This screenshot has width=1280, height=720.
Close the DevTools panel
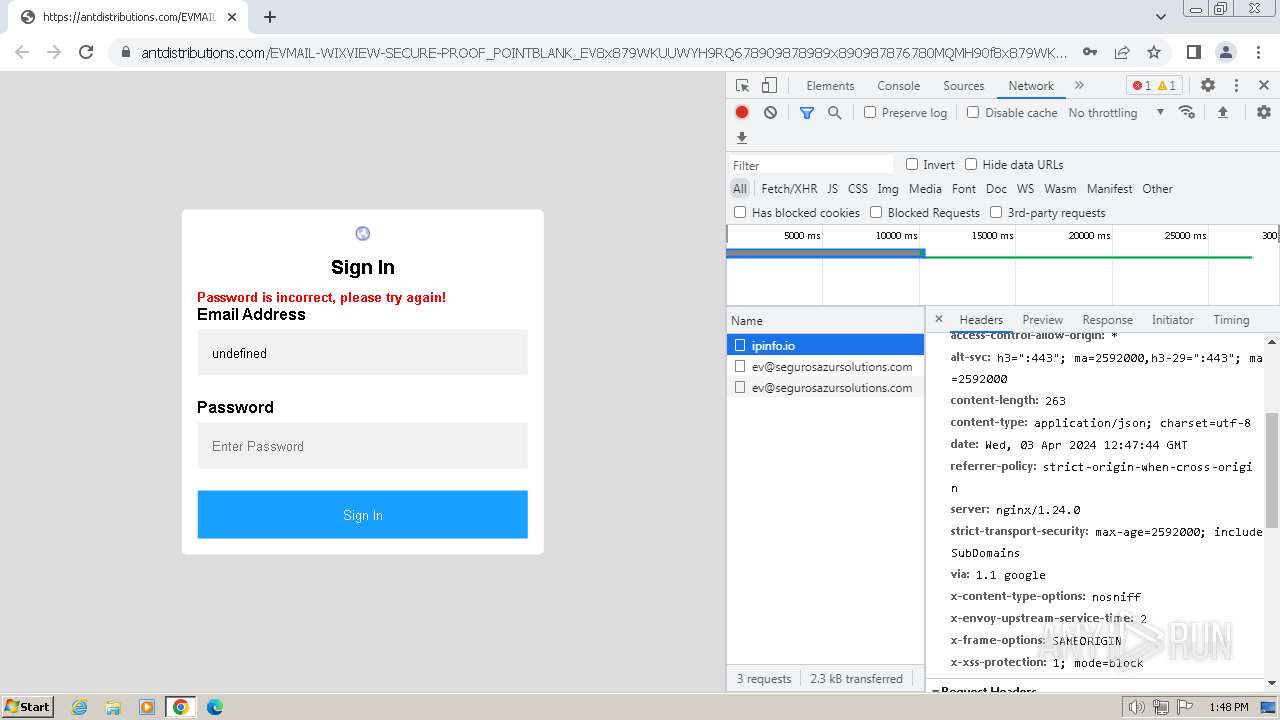[x=1264, y=86]
